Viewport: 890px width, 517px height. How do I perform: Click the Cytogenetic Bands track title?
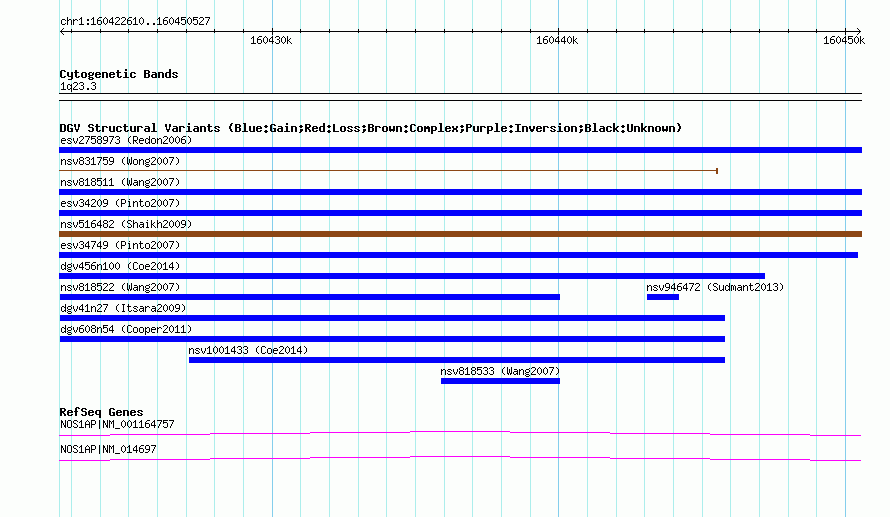pos(119,74)
